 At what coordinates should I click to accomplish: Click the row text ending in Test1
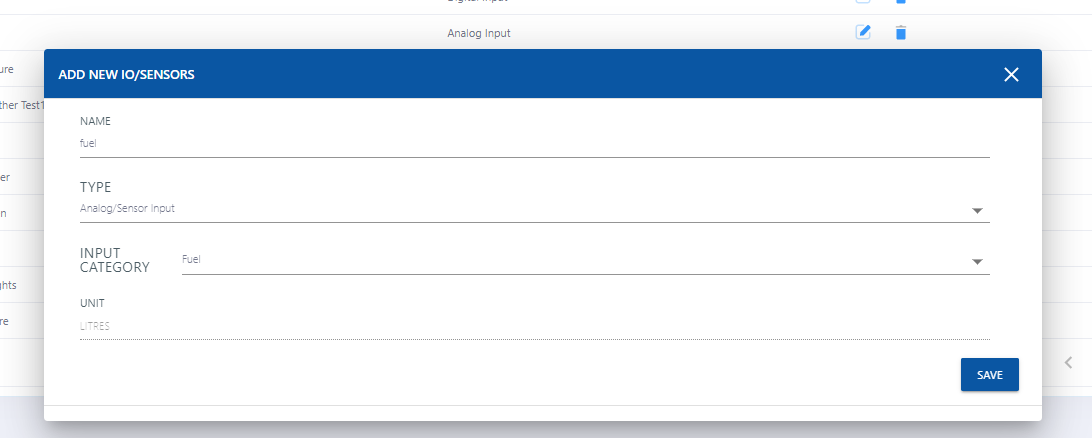click(x=22, y=105)
